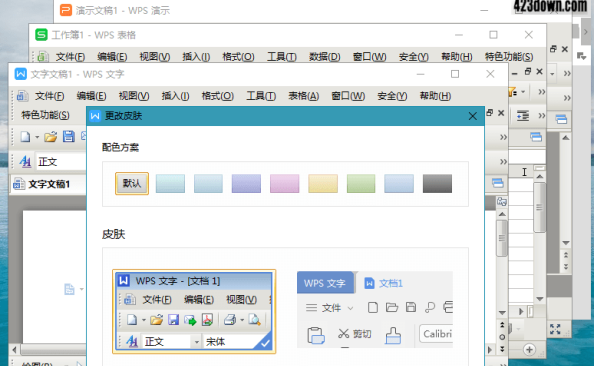Open 表格(A) menu in WPS 文字 window
The width and height of the screenshot is (594, 366).
click(x=303, y=96)
